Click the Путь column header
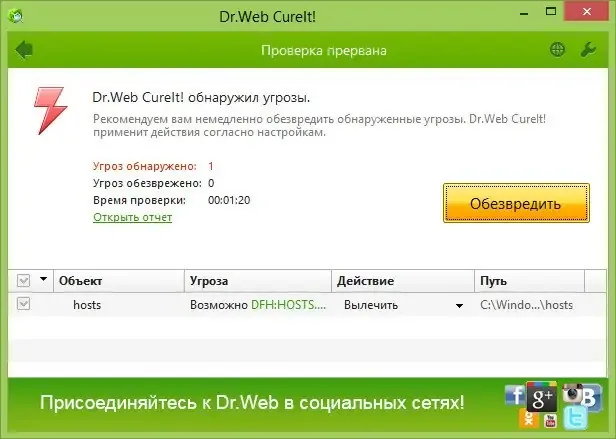This screenshot has height=439, width=616. pyautogui.click(x=530, y=281)
